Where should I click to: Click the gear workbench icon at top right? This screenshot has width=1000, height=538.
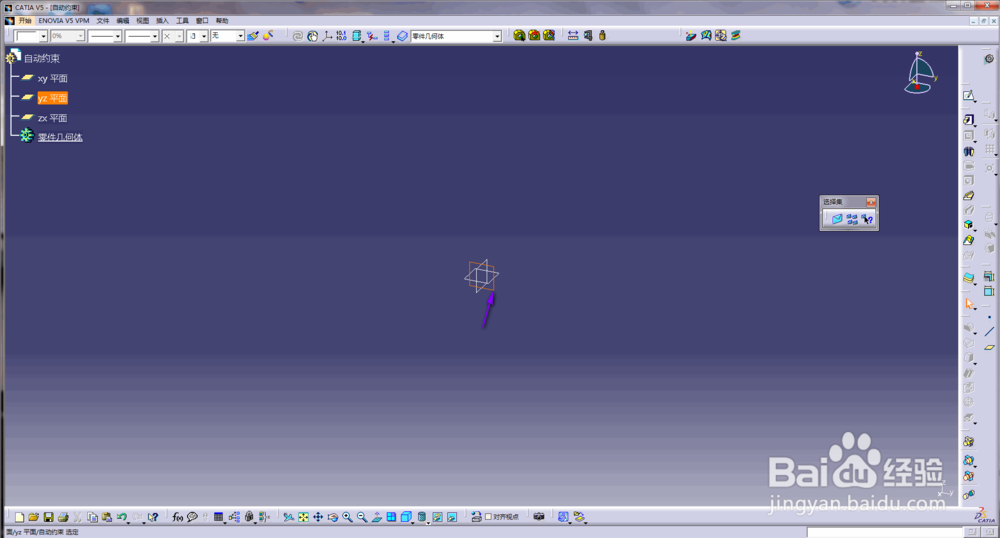click(989, 59)
